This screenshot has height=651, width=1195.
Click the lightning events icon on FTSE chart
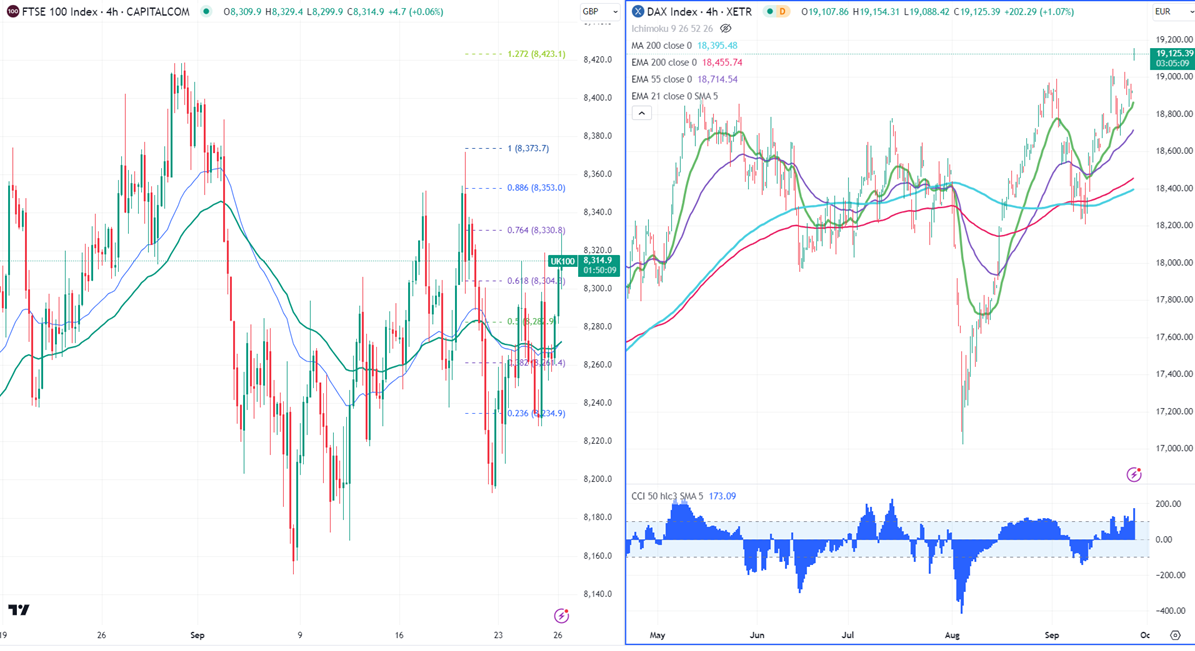click(562, 615)
